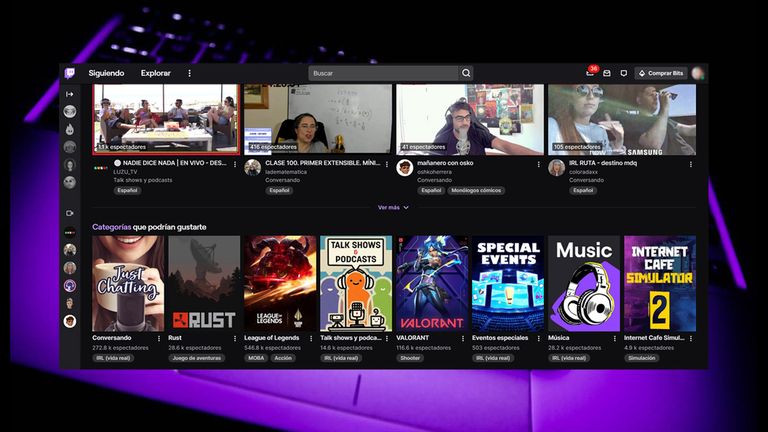Open the Rust category cover
The width and height of the screenshot is (768, 432).
204,284
